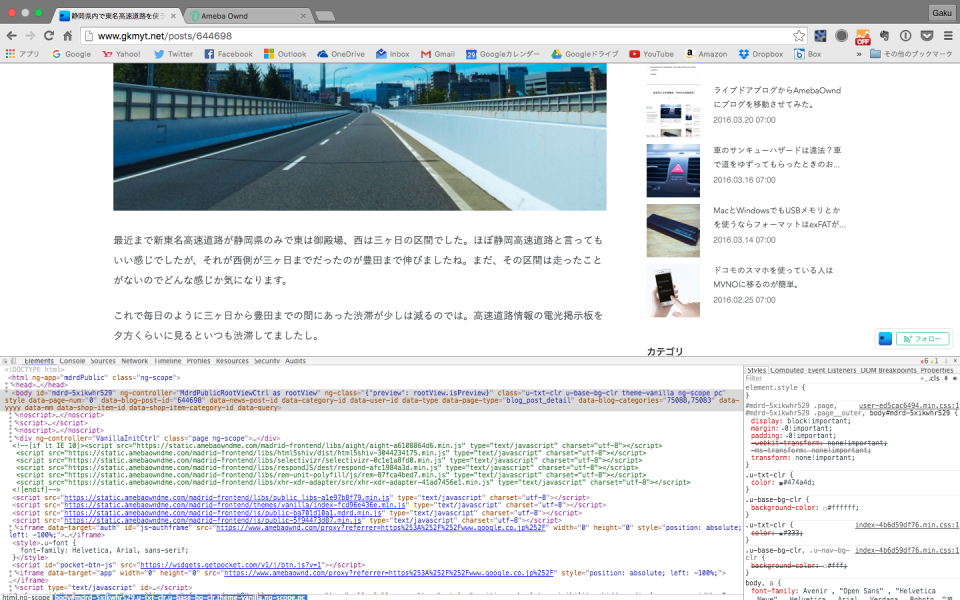Open the Google Calendar bookmark
Screen dimensions: 960x600
pos(503,54)
